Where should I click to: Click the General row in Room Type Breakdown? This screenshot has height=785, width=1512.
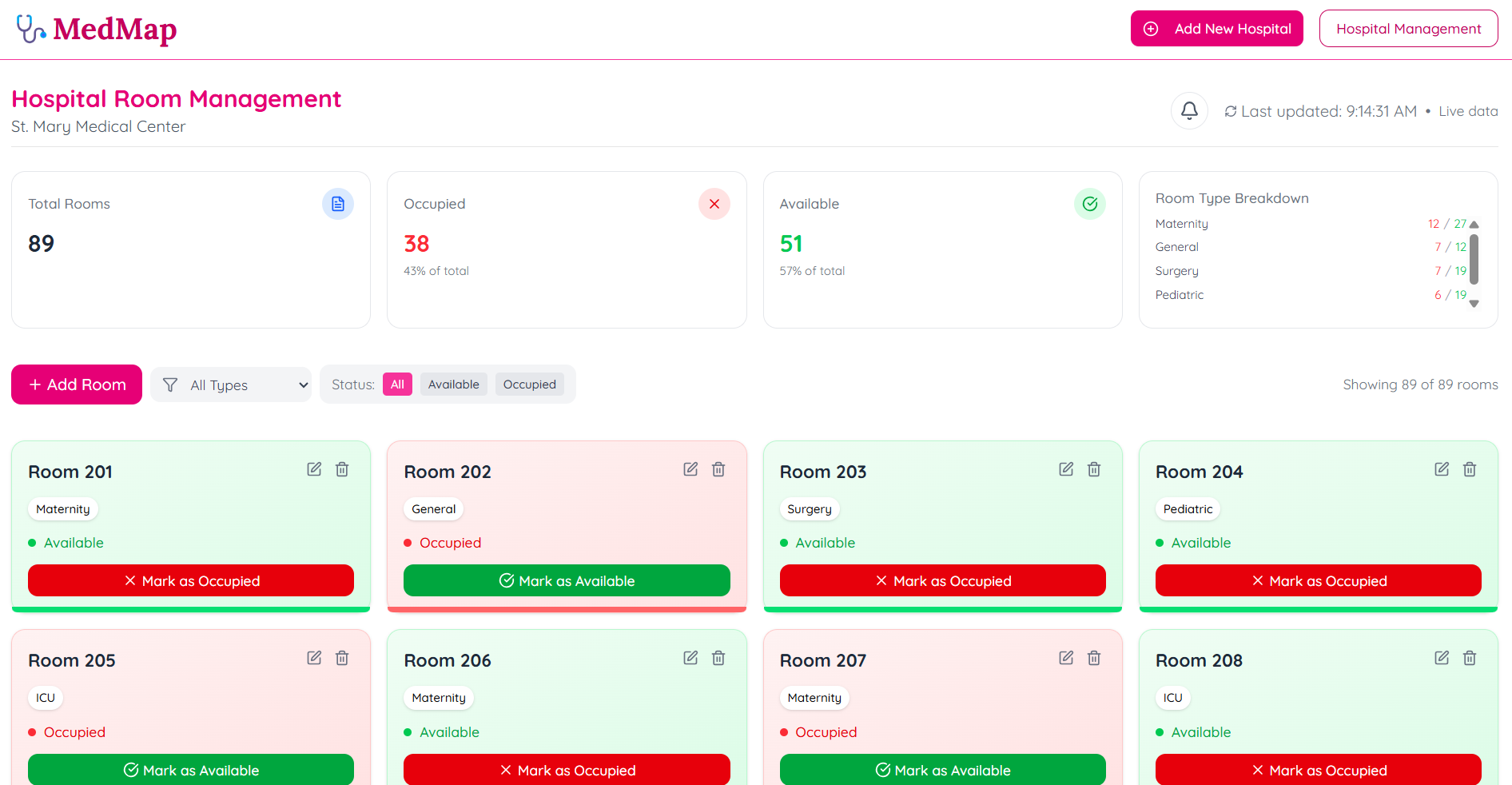click(1311, 247)
